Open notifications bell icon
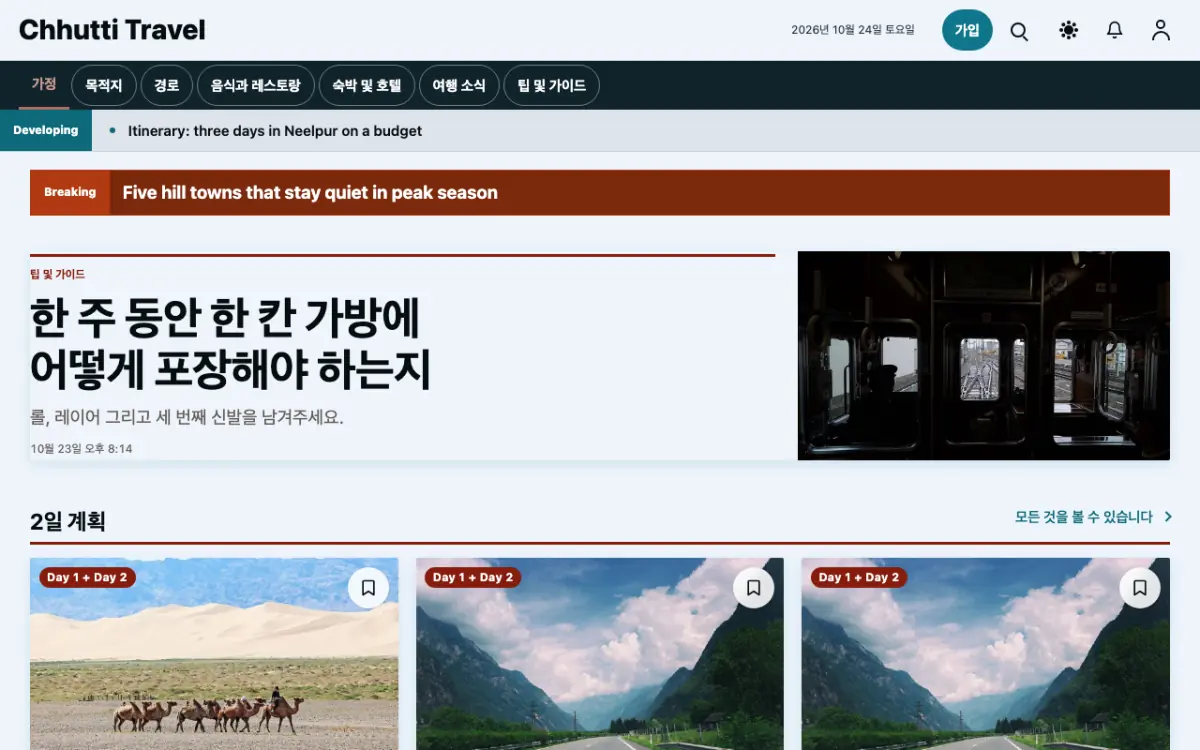1200x750 pixels. (x=1114, y=31)
